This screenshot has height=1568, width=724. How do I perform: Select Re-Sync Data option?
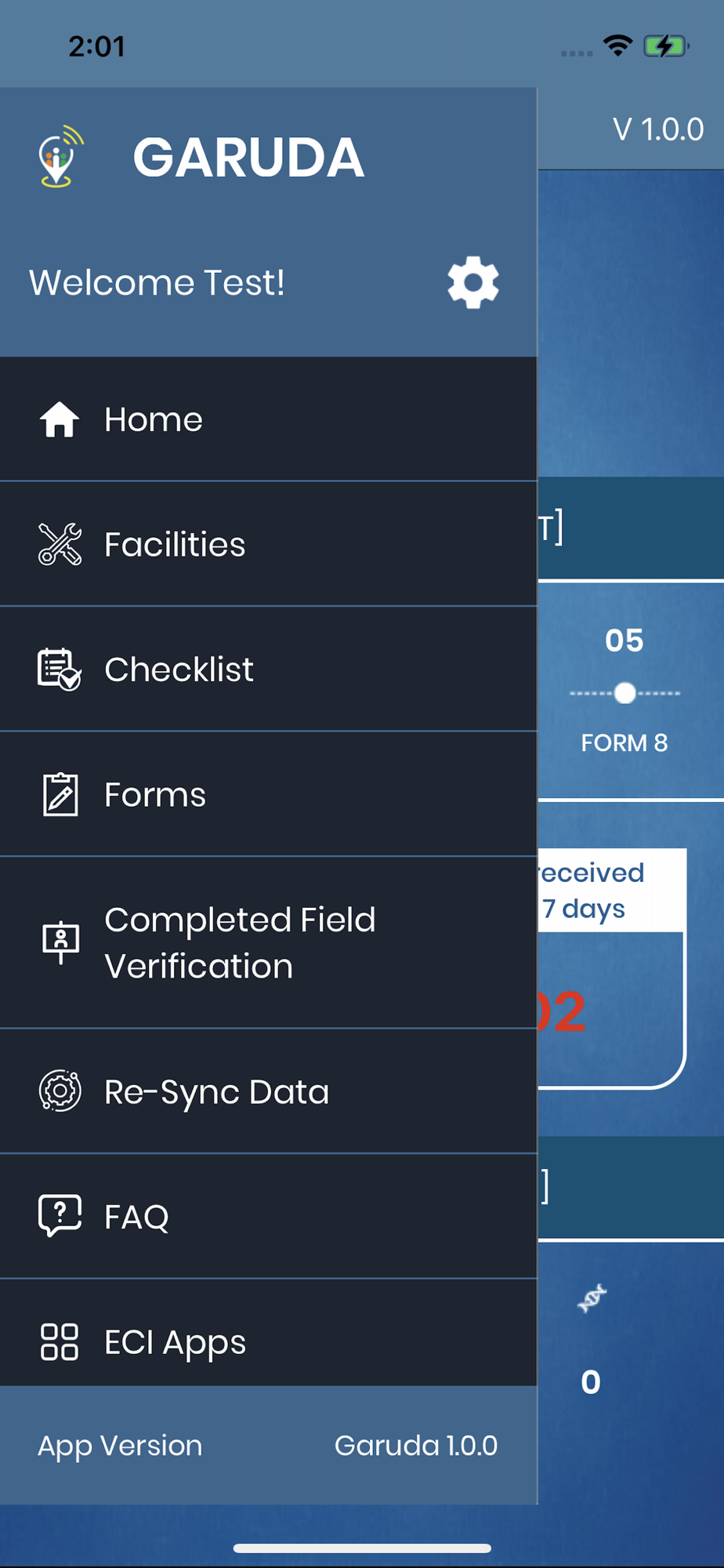point(269,1091)
